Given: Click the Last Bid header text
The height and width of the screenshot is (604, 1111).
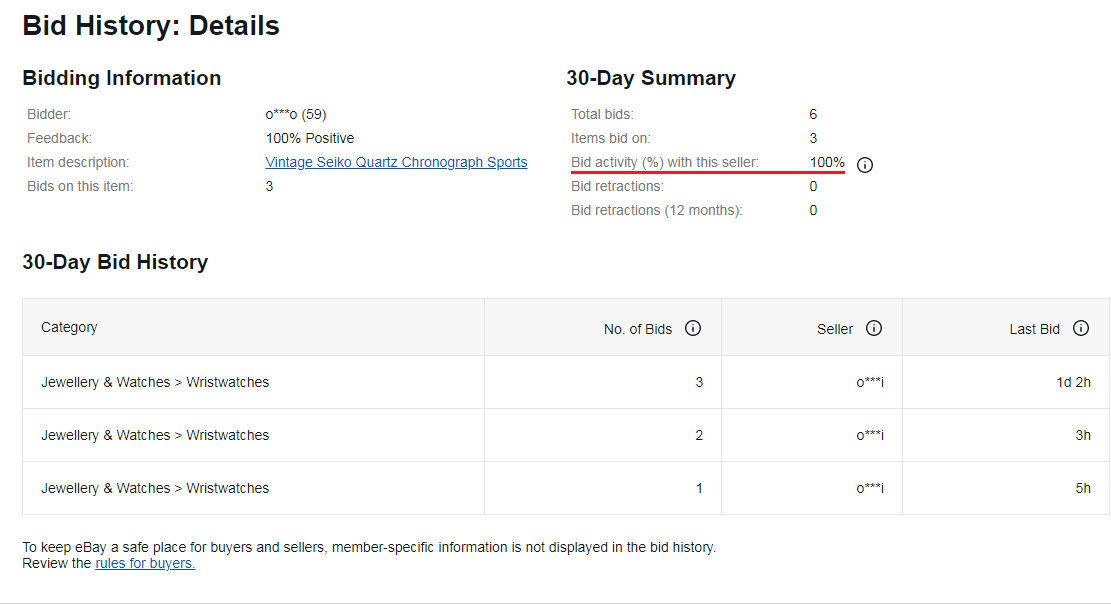Looking at the screenshot, I should [x=1034, y=329].
